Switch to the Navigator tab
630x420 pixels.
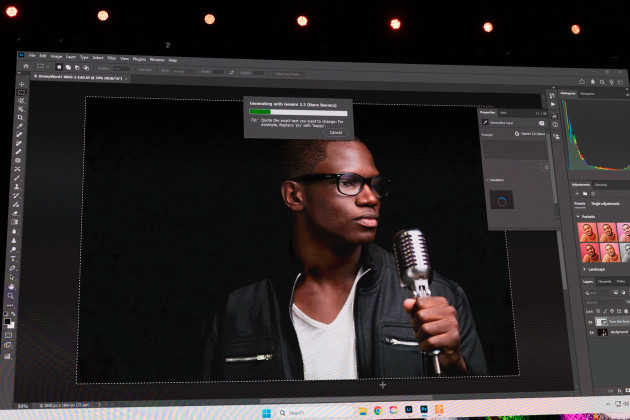click(587, 94)
